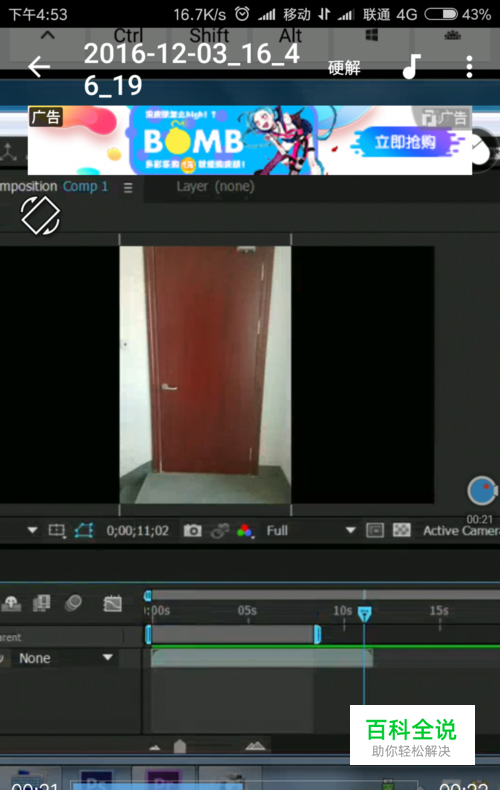Click the work area start handle

point(148,634)
